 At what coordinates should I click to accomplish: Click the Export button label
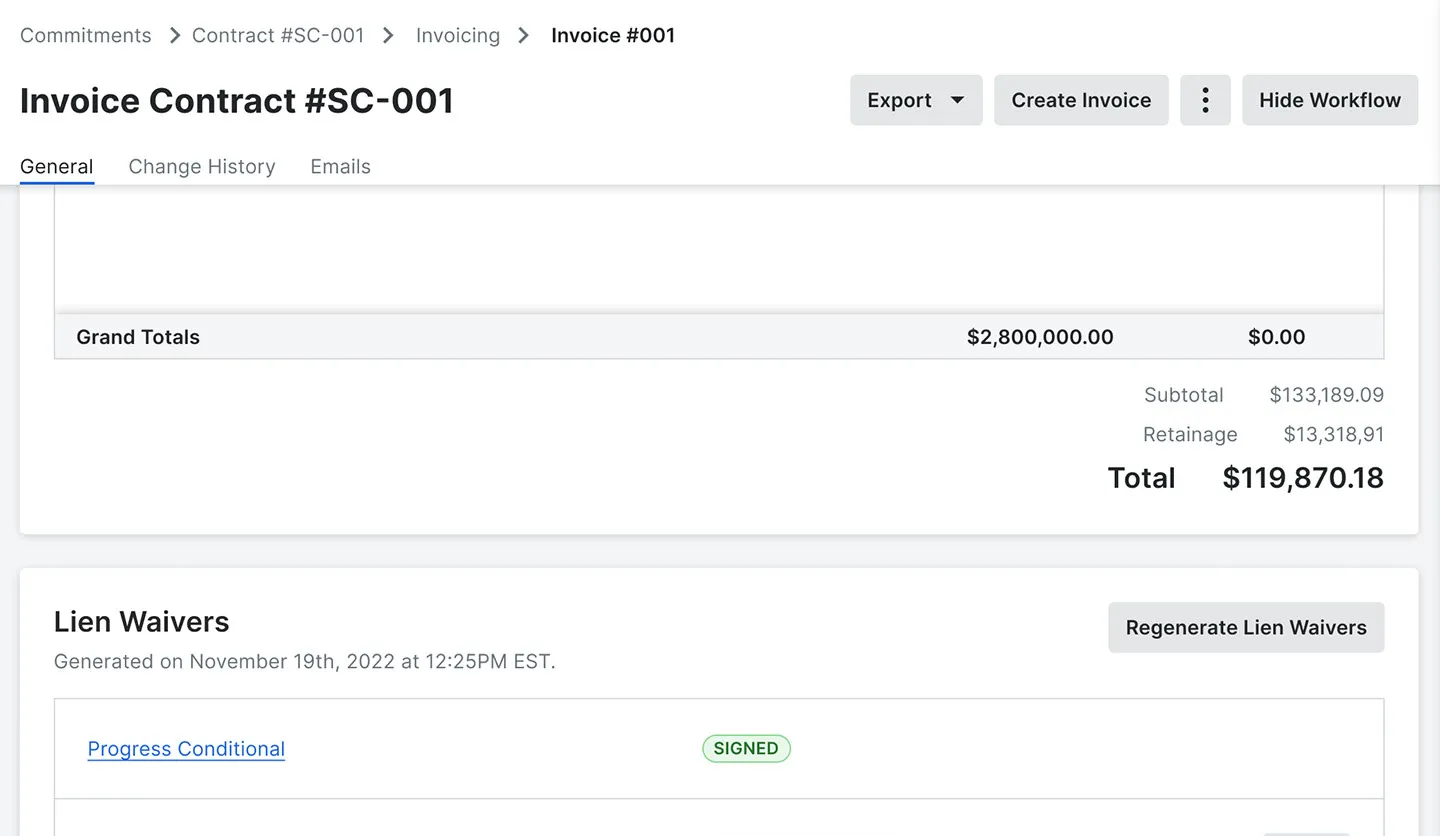pyautogui.click(x=899, y=100)
